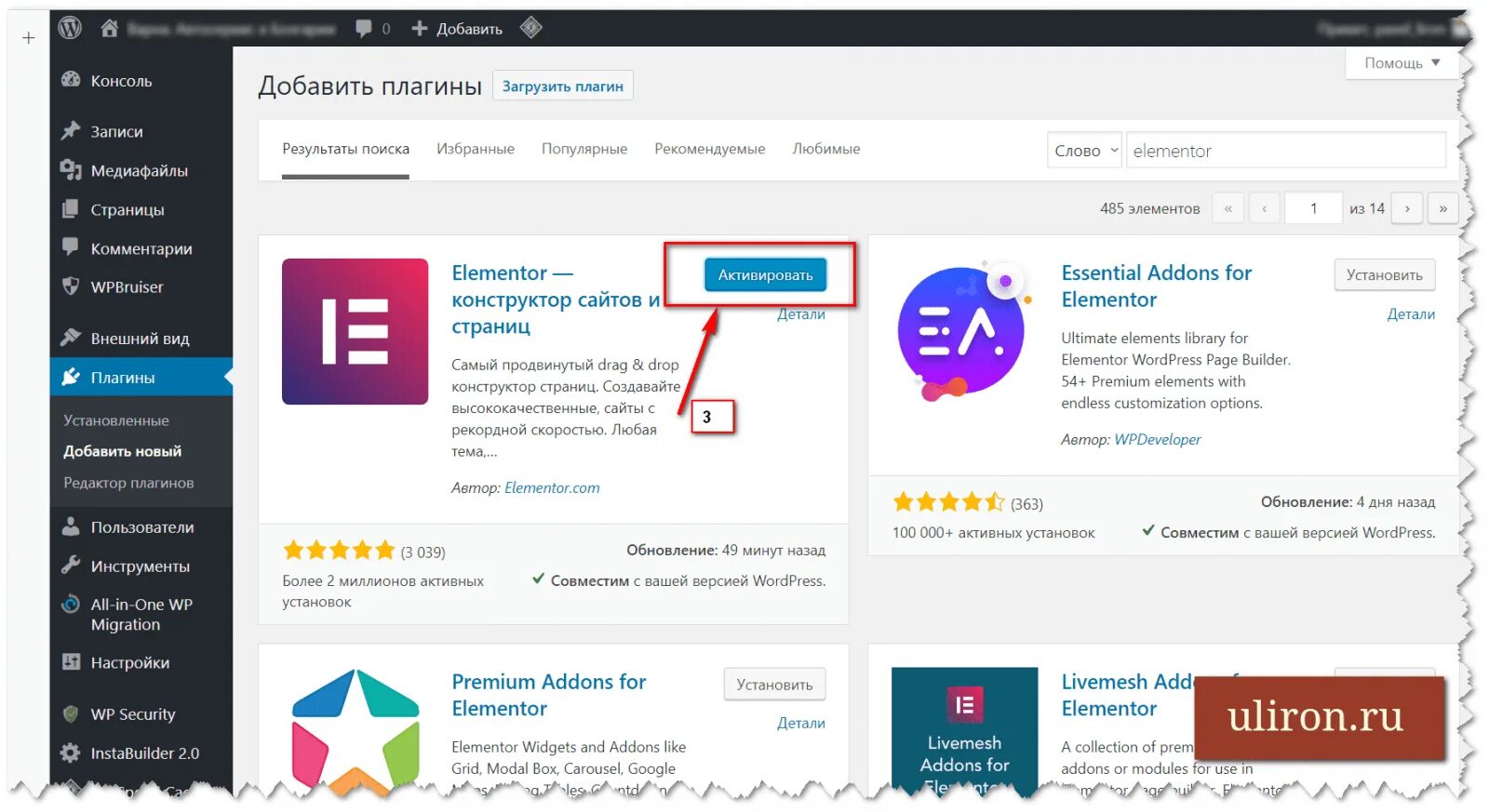Click the plus icon next to Добавить
Screen dimensions: 1489x812
(x=420, y=29)
